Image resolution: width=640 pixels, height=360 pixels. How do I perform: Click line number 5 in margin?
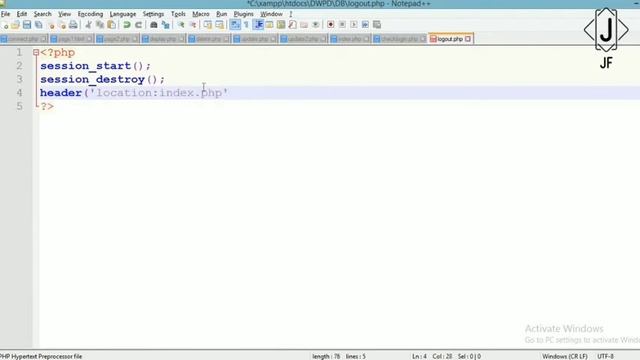pyautogui.click(x=19, y=106)
